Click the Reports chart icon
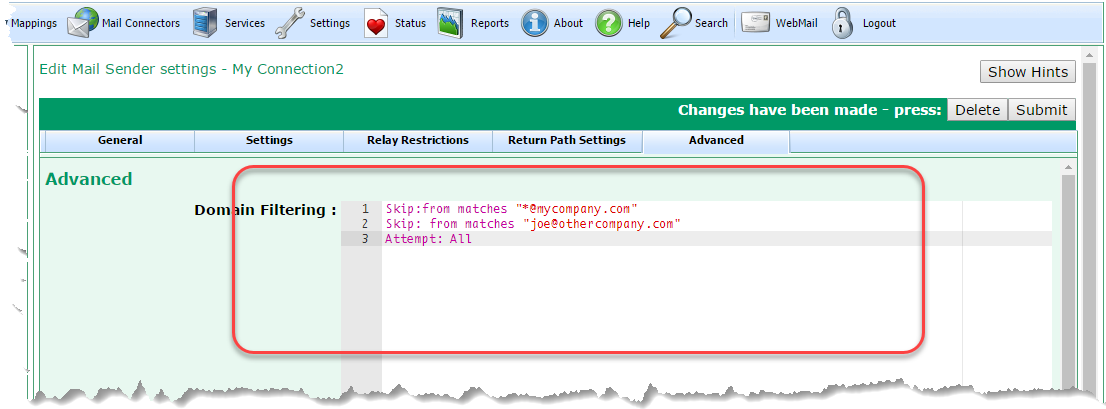The height and width of the screenshot is (409, 1106). [450, 23]
